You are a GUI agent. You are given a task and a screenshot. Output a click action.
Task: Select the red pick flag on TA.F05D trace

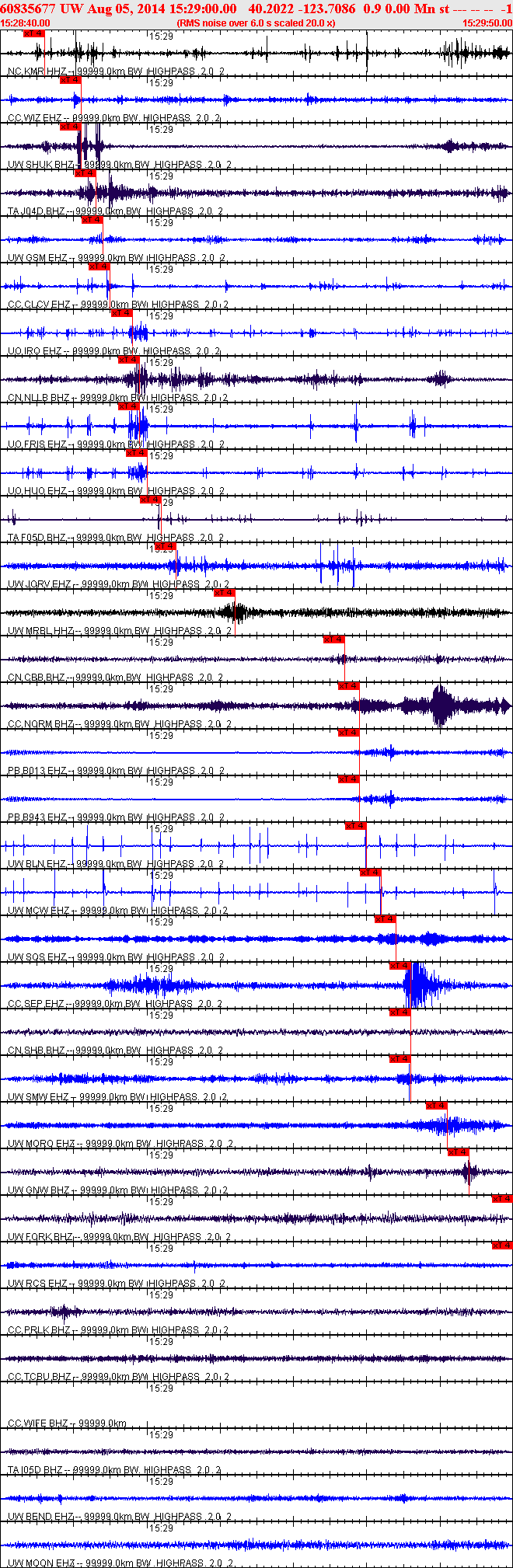[x=151, y=500]
